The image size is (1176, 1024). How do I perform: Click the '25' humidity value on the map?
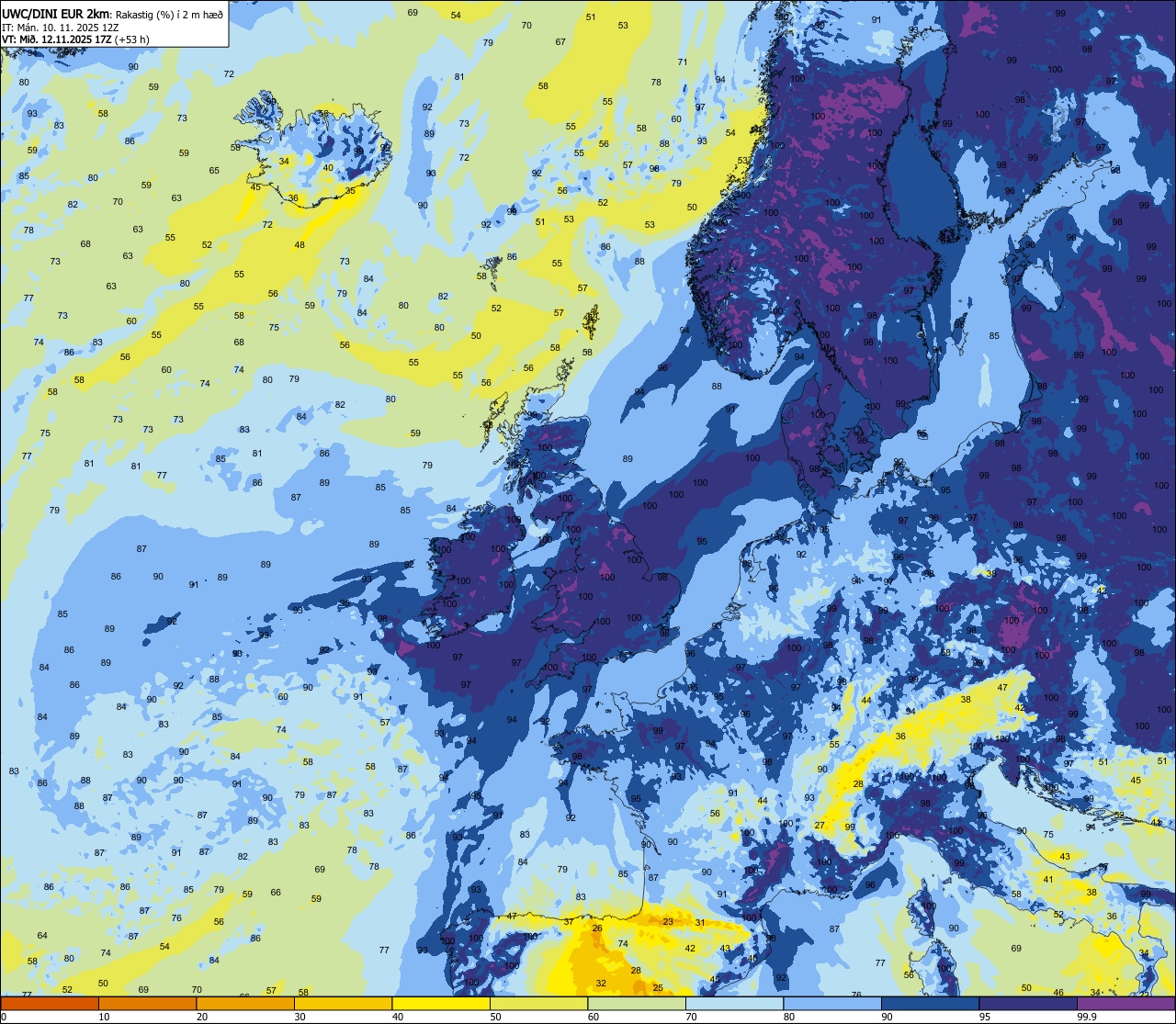coord(658,987)
